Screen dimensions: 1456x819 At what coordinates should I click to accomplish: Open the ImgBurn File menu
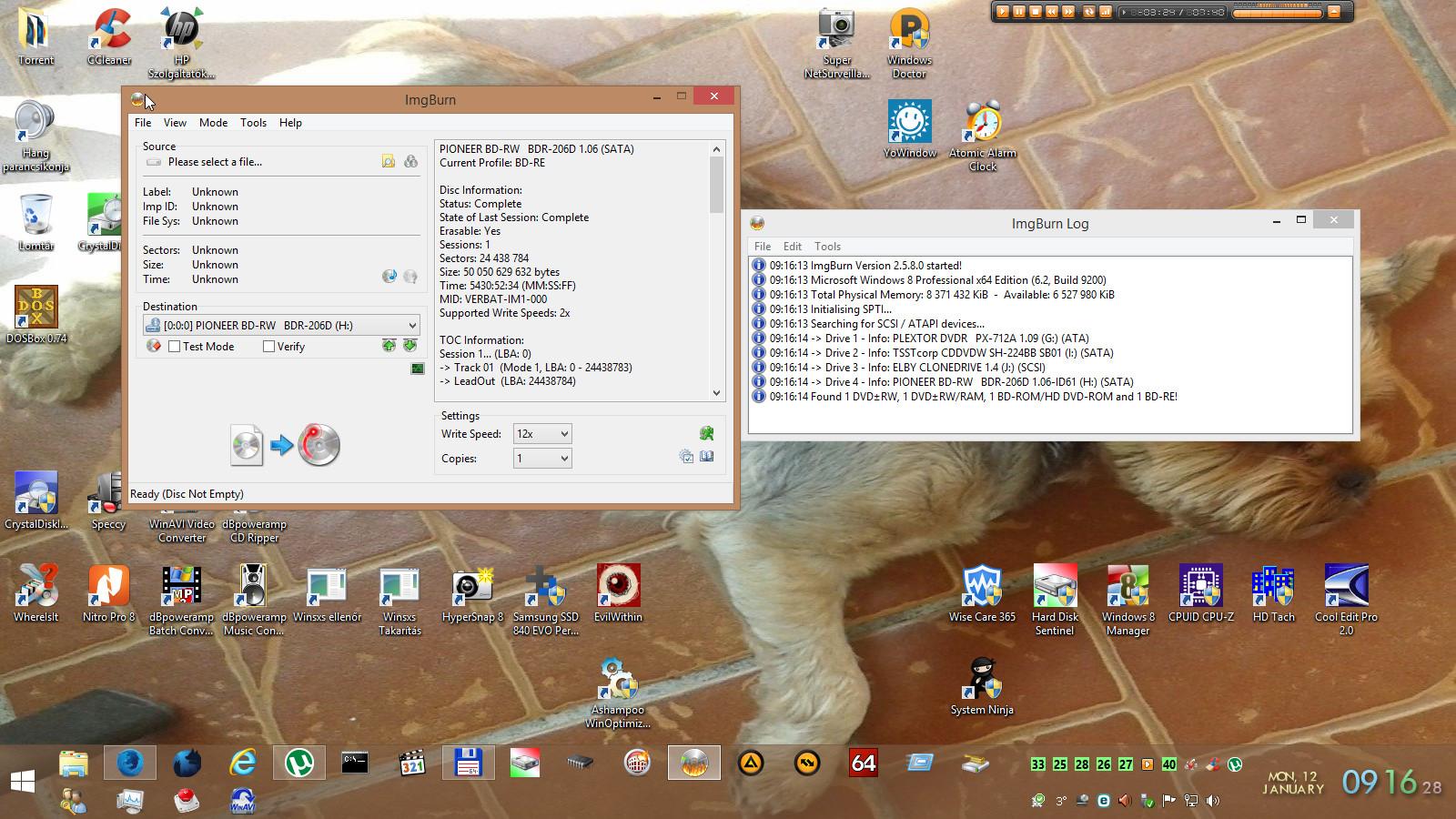(x=143, y=123)
